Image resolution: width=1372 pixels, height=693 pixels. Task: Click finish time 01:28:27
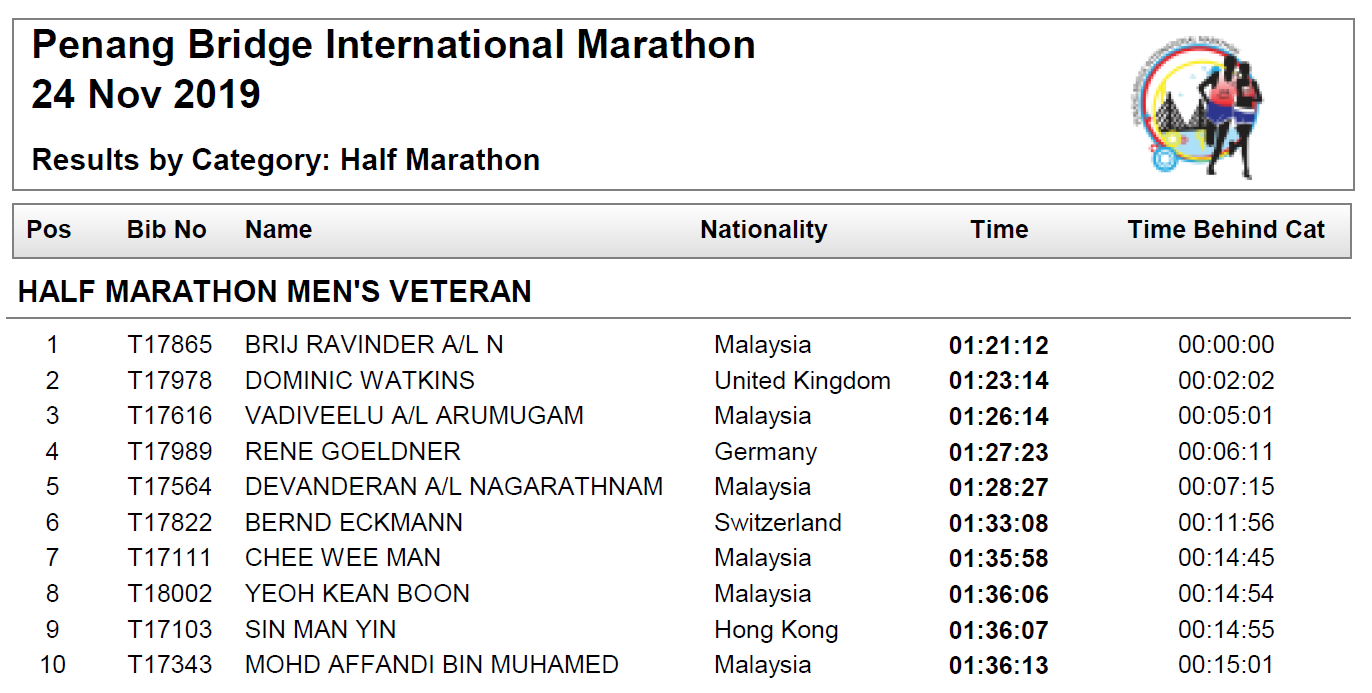point(999,488)
